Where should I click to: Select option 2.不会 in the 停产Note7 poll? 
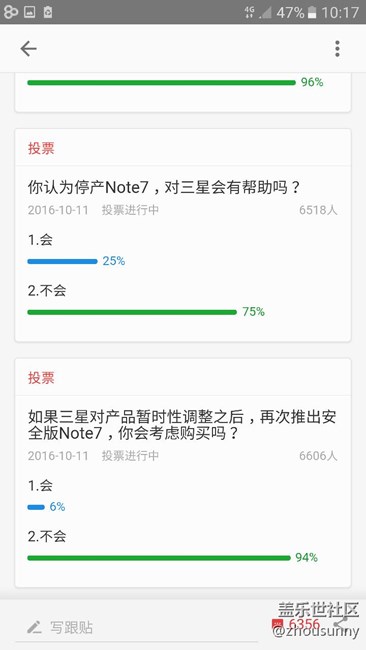[x=47, y=291]
